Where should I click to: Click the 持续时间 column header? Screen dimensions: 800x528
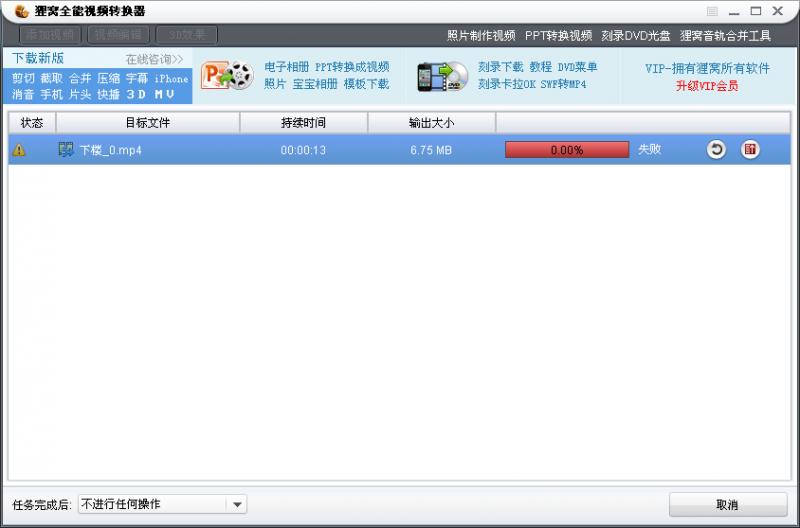(x=304, y=123)
